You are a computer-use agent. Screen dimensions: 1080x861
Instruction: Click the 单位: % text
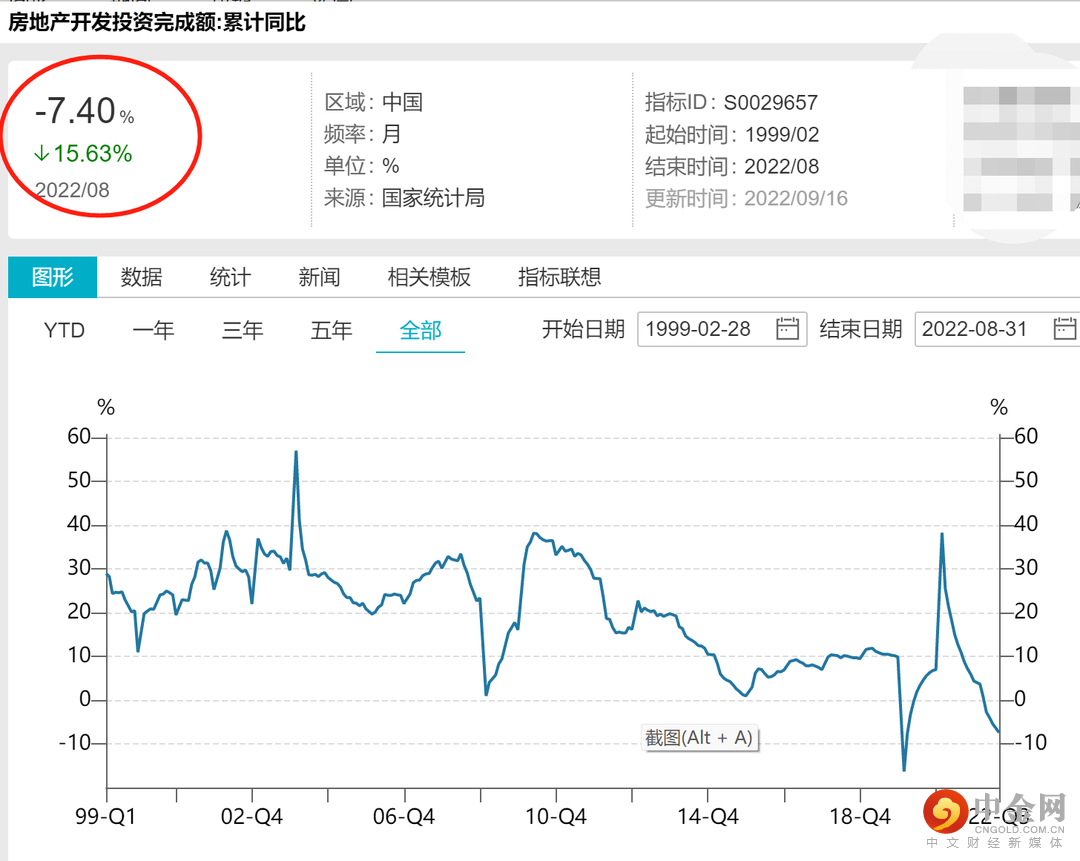tap(362, 166)
